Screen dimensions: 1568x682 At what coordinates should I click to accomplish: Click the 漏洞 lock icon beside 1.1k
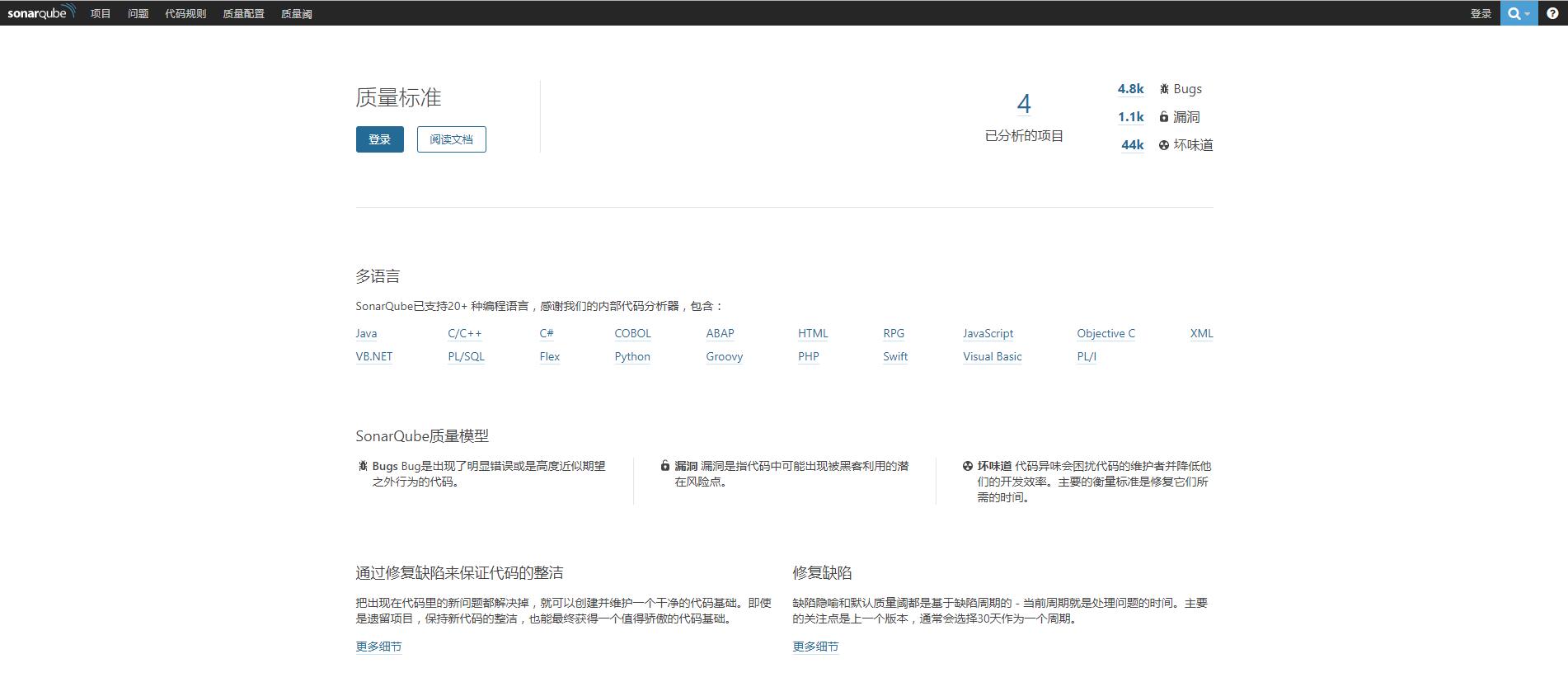click(x=1164, y=117)
